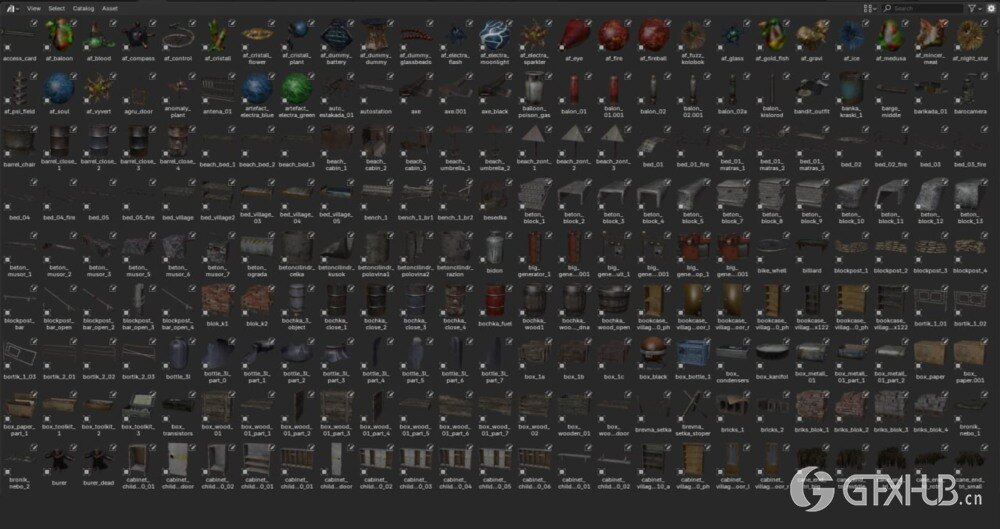Select the blok_k1 brick block thumbnail
The width and height of the screenshot is (1000, 529).
coord(217,301)
